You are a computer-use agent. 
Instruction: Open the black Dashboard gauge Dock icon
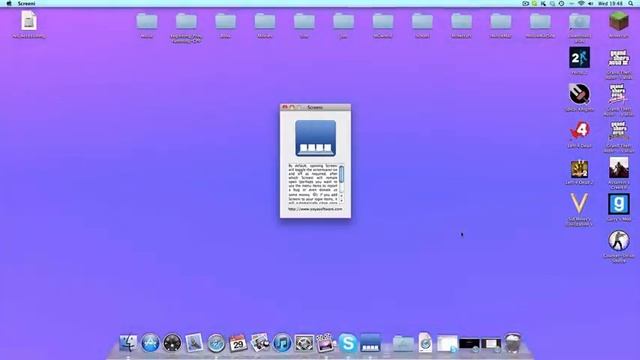(x=172, y=343)
